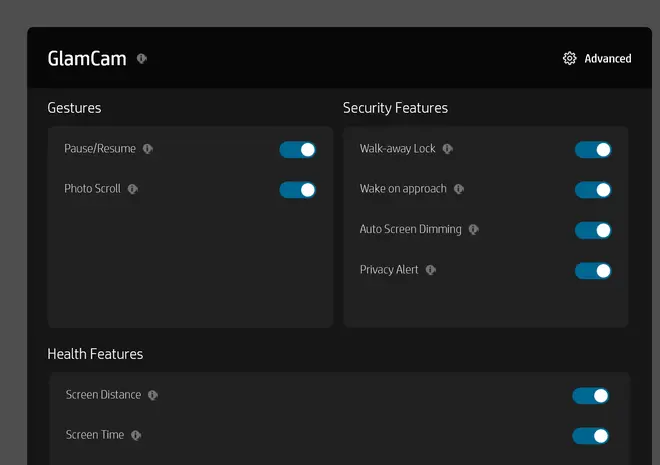Open the GlamCam info icon
The width and height of the screenshot is (660, 465).
[142, 58]
